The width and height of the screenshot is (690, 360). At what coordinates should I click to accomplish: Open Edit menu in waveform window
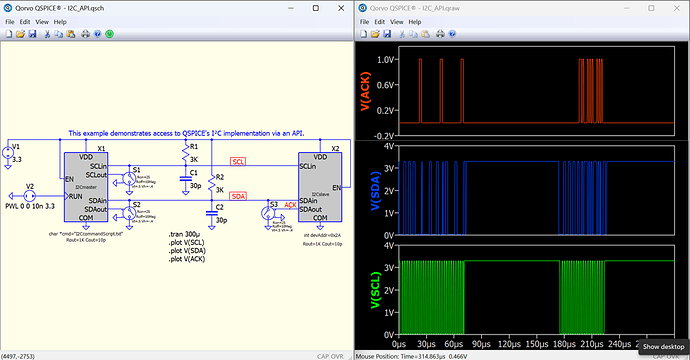point(379,22)
